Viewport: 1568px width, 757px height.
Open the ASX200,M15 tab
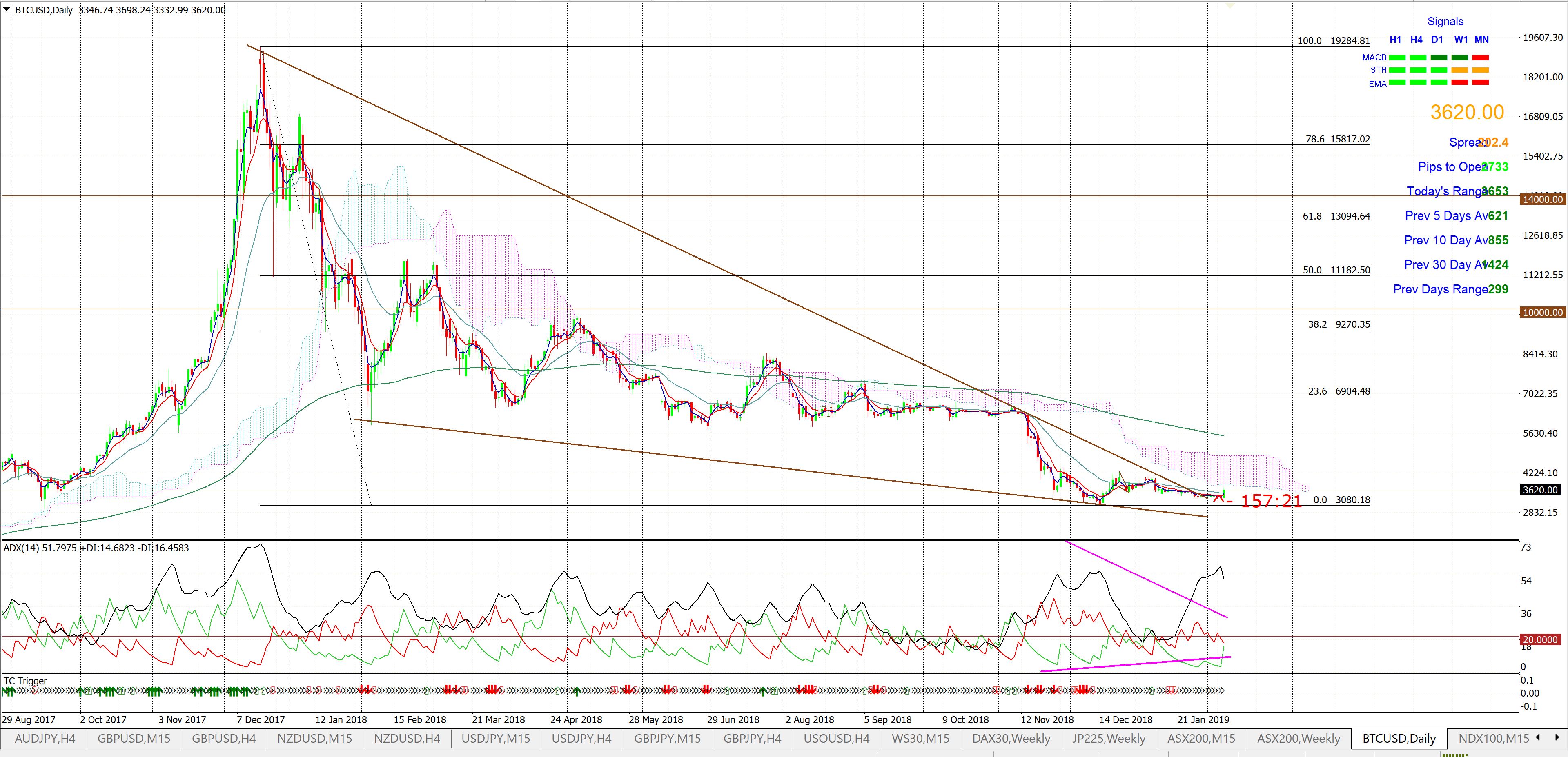point(1201,739)
